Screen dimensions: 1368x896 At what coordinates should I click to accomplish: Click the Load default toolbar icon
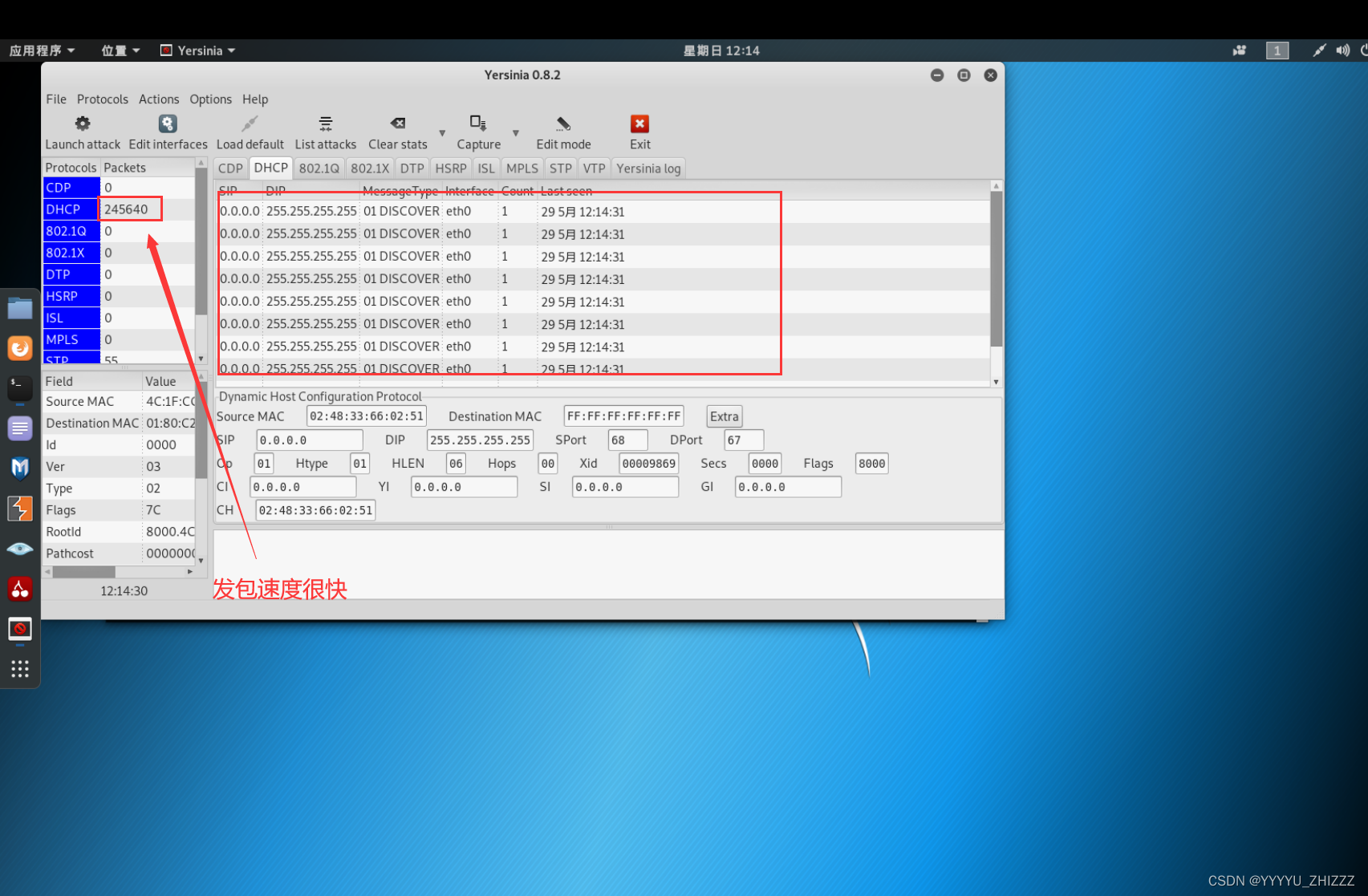250,124
